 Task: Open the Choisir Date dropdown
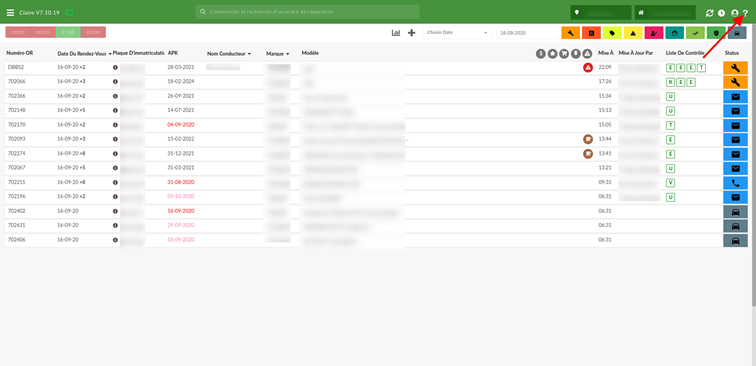point(457,33)
